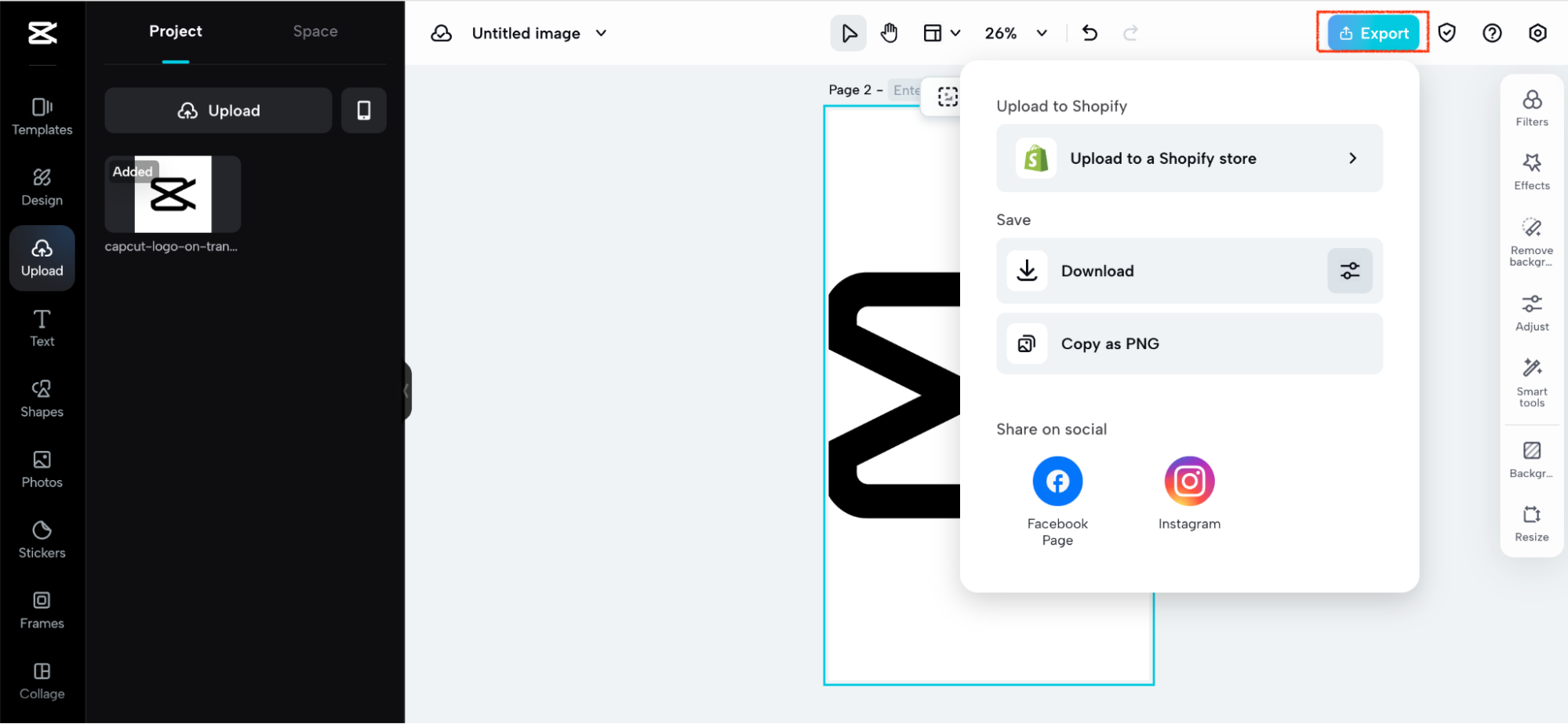Viewport: 1568px width, 724px height.
Task: Share to Instagram
Action: coord(1189,493)
